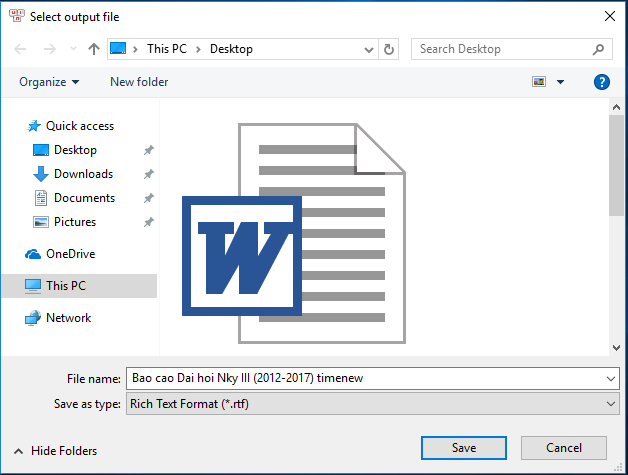Click the pin icon beside Desktop
The image size is (628, 475).
pos(149,150)
